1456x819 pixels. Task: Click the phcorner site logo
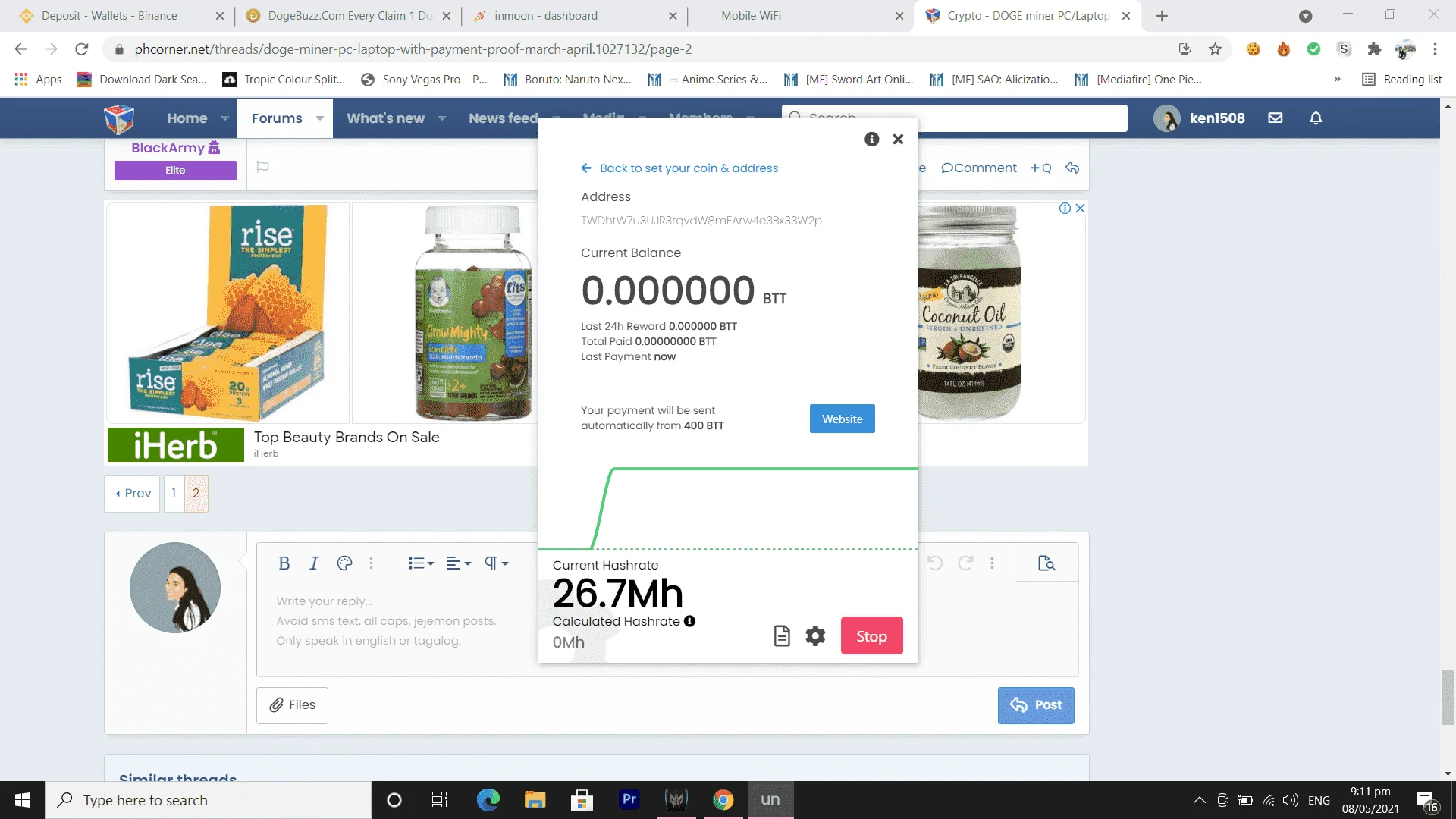(x=119, y=118)
